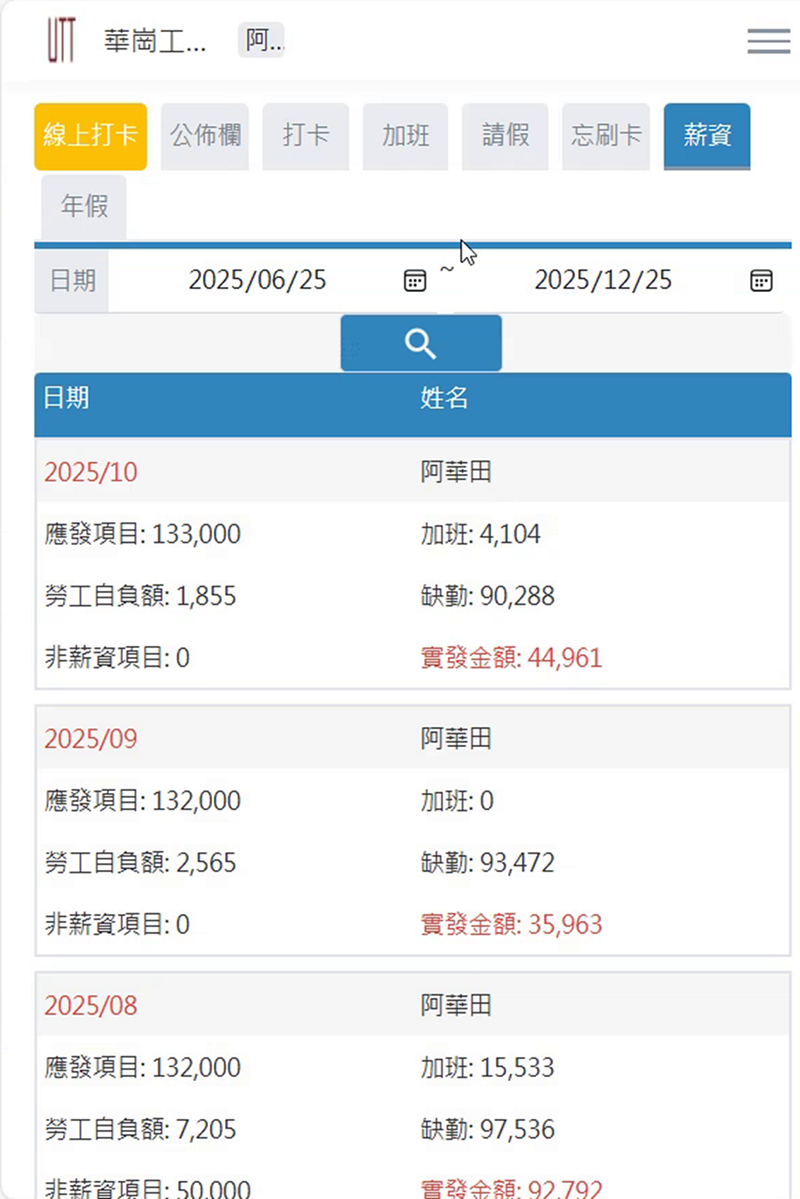The height and width of the screenshot is (1199, 800).
Task: Click 實發金額: 44,961 amount
Action: point(511,658)
